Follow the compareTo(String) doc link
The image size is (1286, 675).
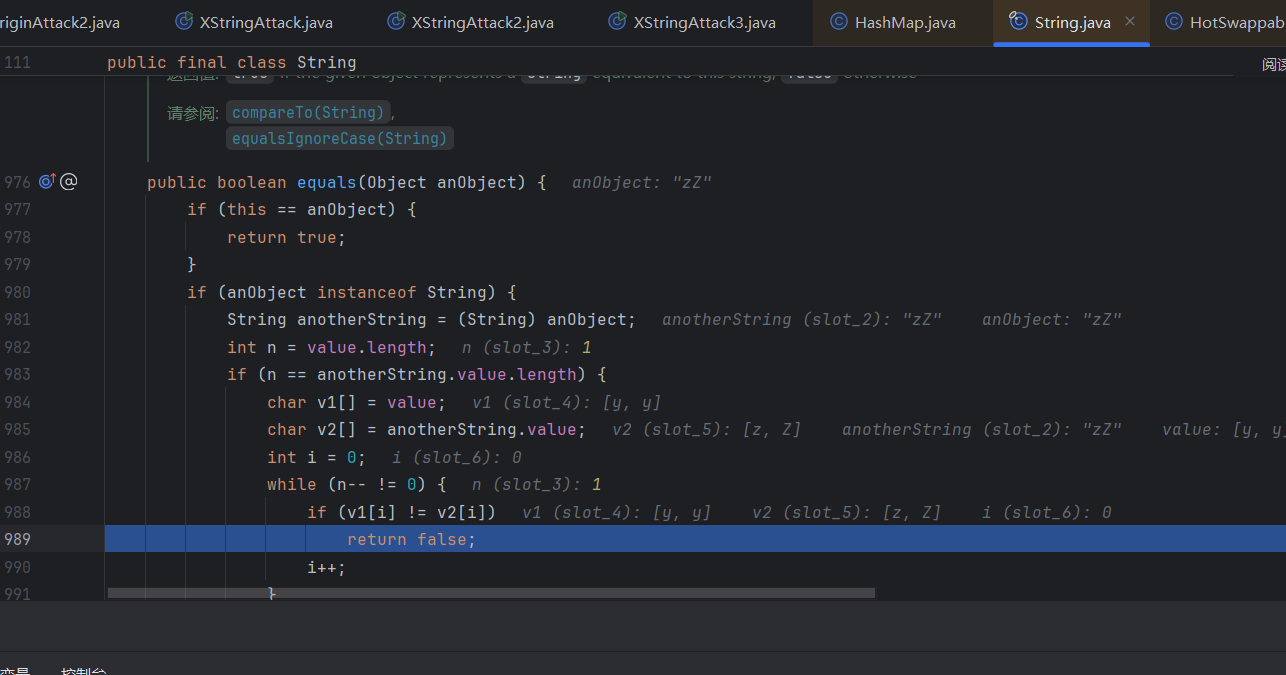tap(308, 113)
